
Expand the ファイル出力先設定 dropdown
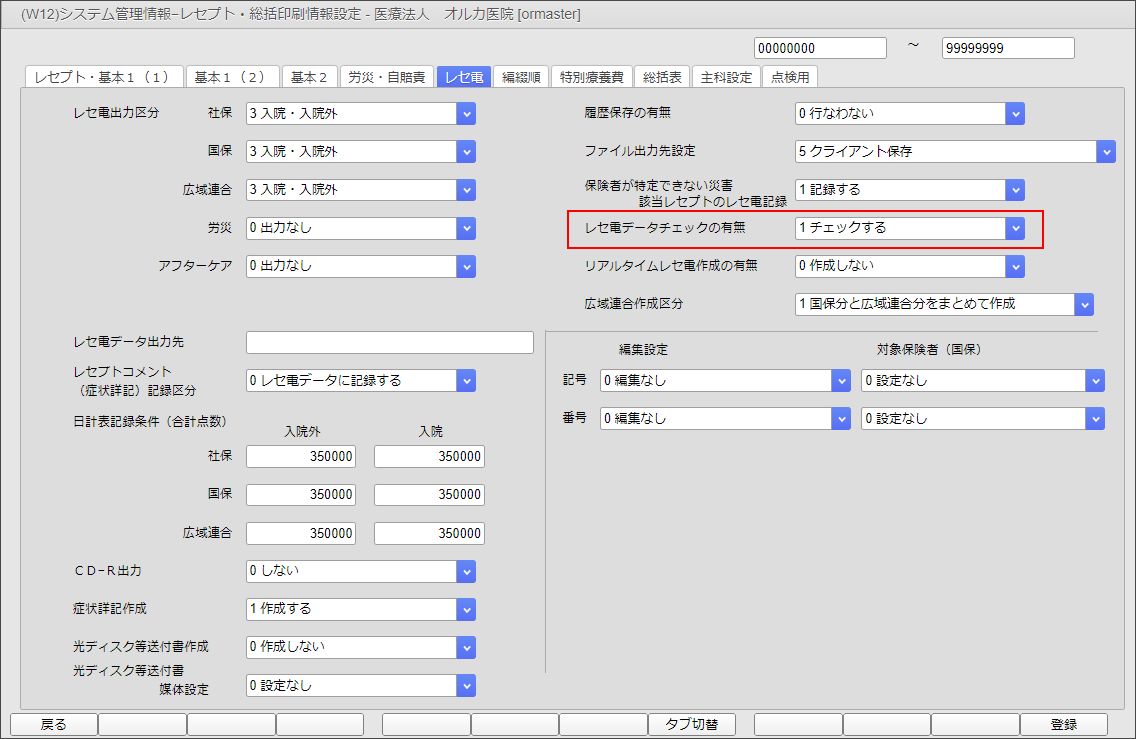pos(1105,152)
